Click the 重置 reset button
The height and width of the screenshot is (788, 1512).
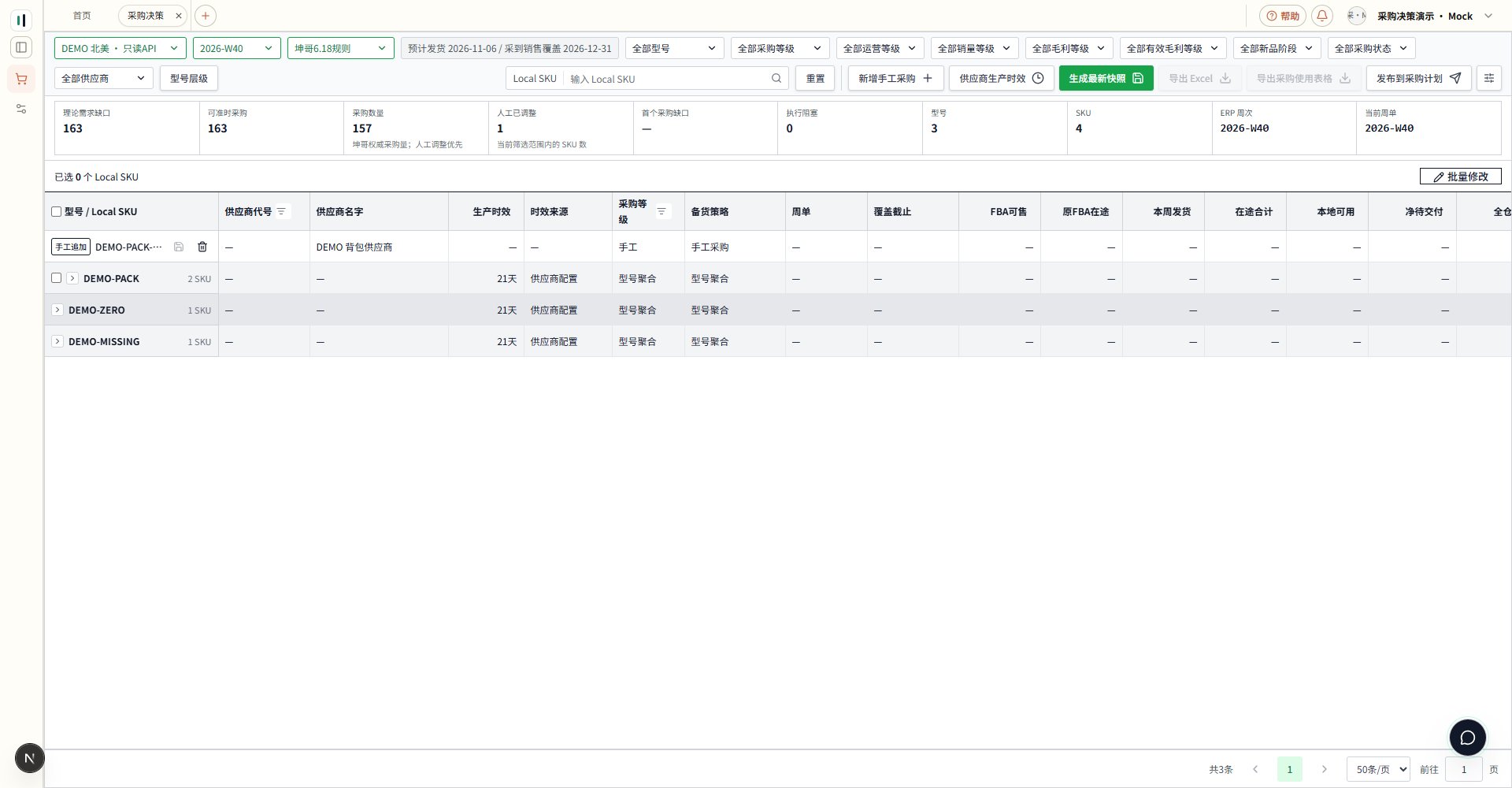click(x=815, y=78)
